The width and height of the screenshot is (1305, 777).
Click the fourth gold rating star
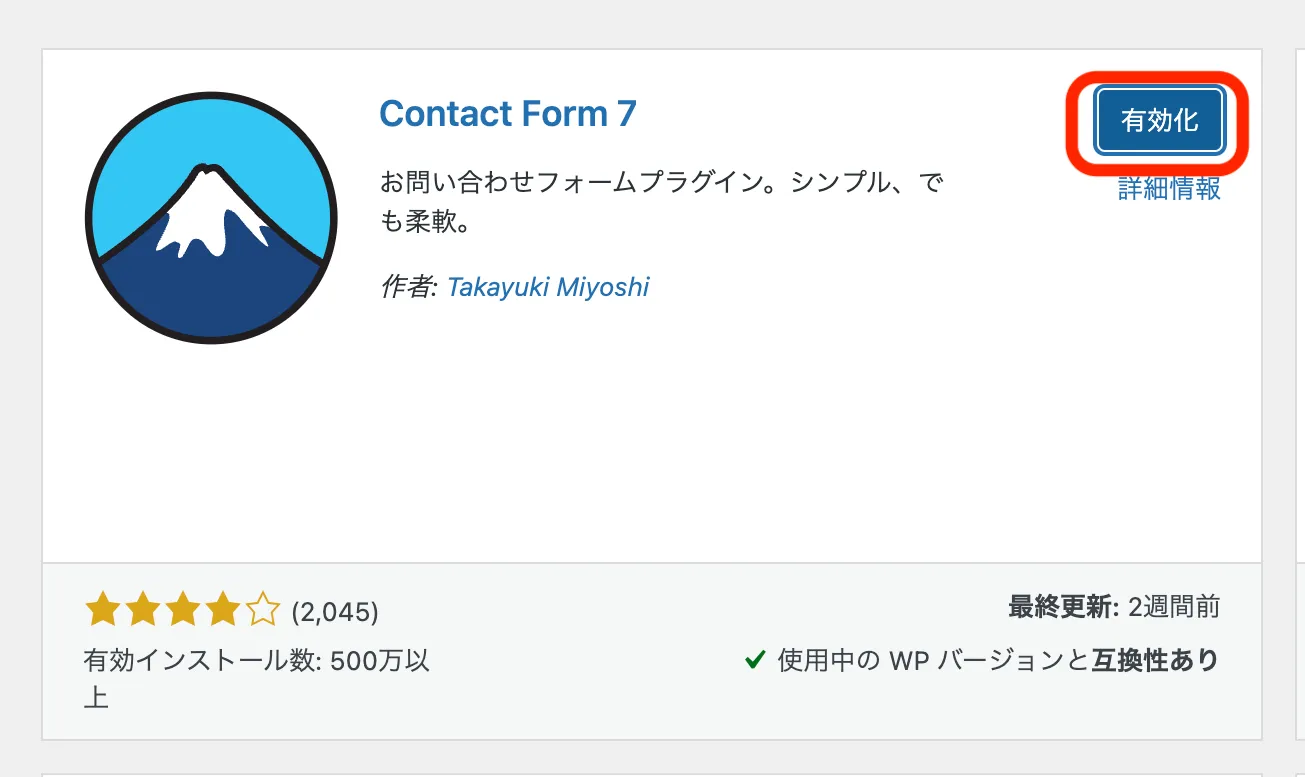222,609
